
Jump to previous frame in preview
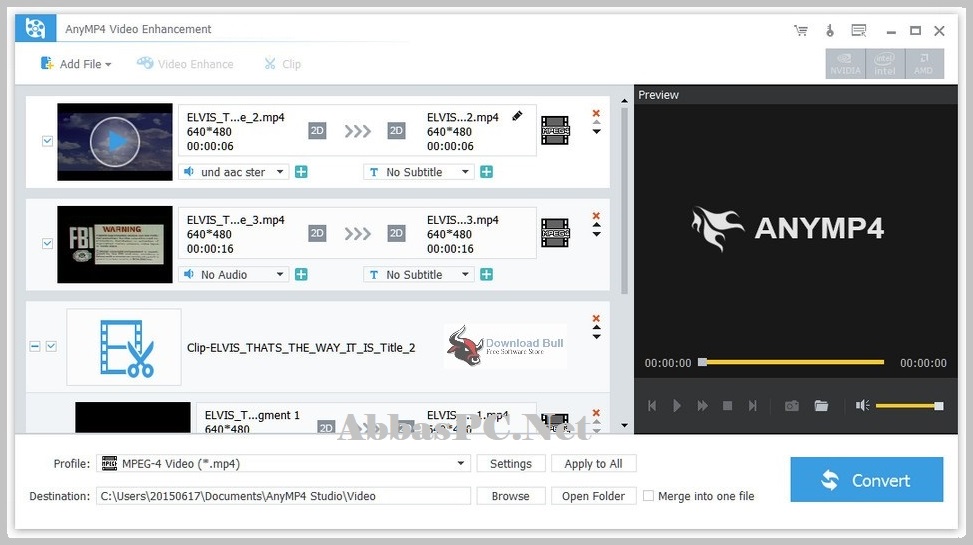[x=652, y=406]
